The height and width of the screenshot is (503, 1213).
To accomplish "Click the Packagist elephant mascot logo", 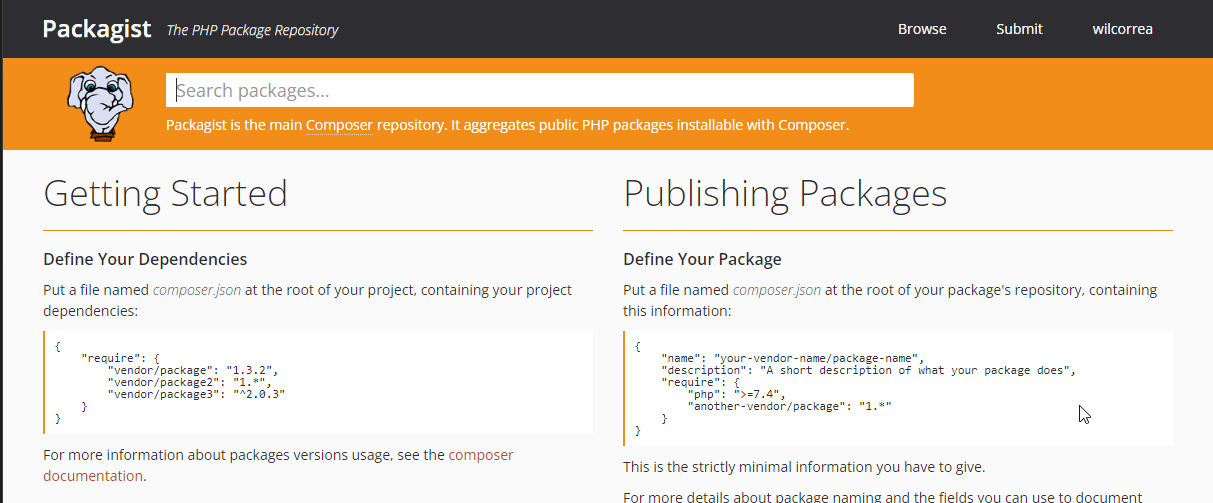I will (x=99, y=102).
